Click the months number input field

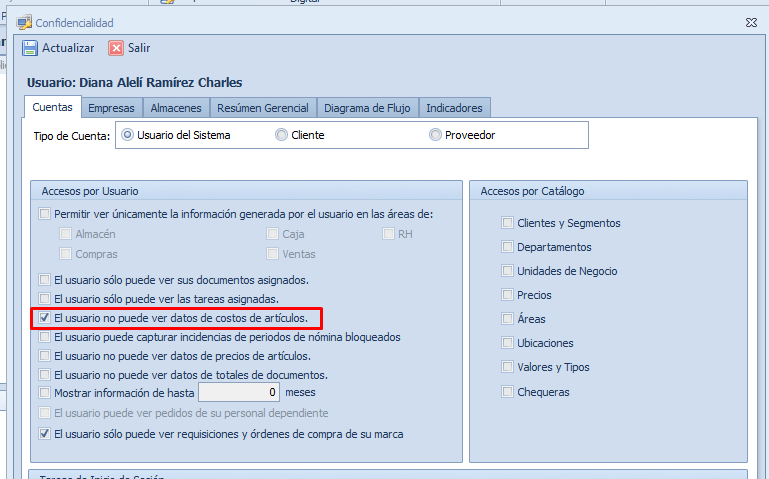pyautogui.click(x=238, y=393)
